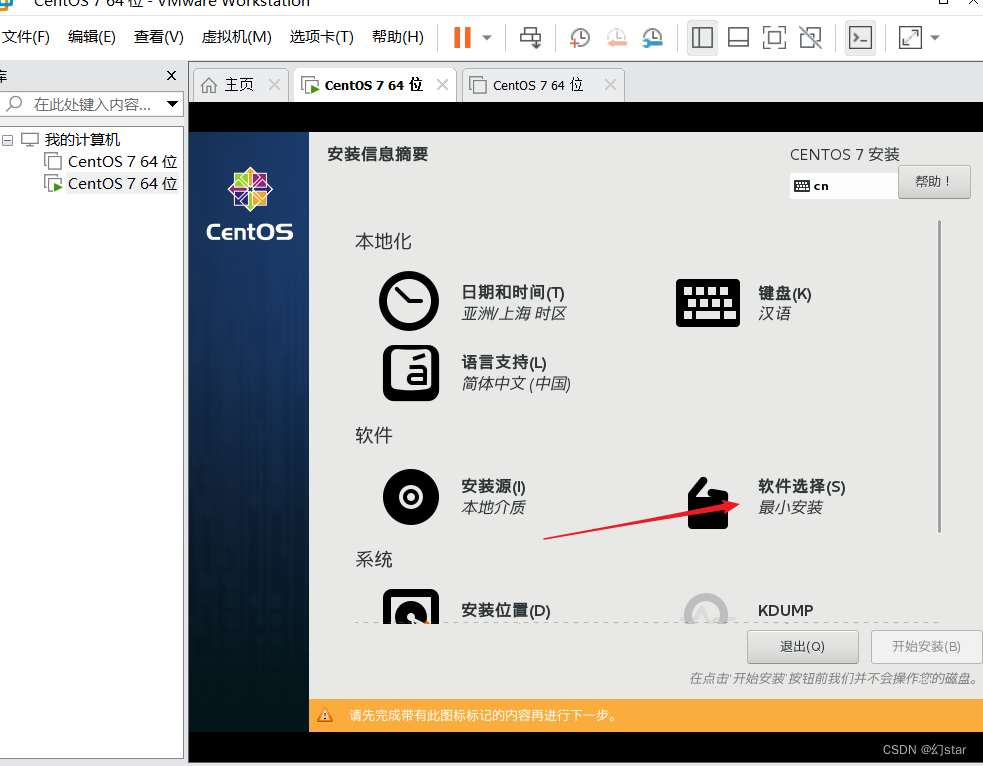
Task: Open the 帮助(H) menu
Action: [x=397, y=37]
